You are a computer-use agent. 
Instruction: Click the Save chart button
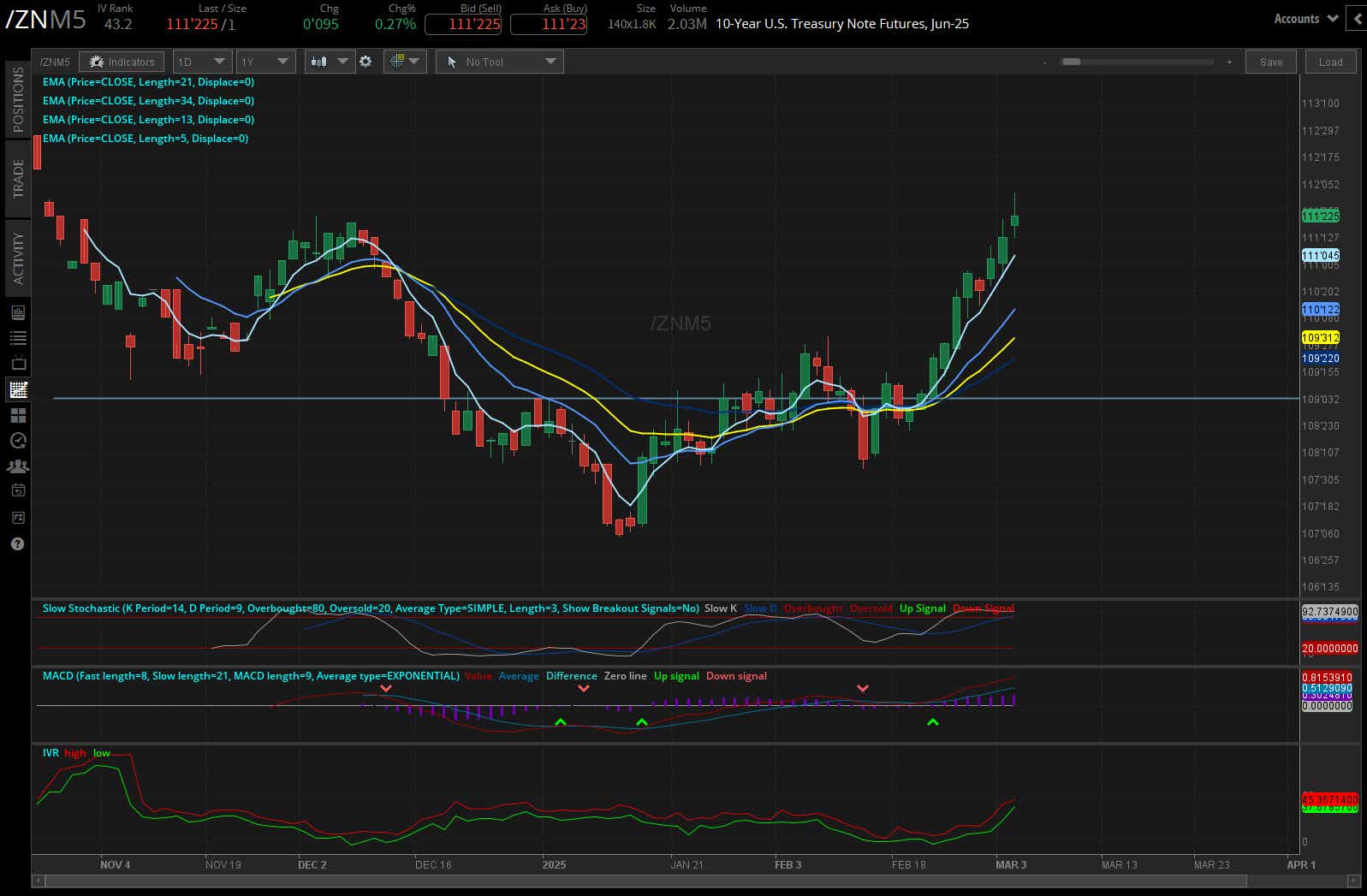1271,62
